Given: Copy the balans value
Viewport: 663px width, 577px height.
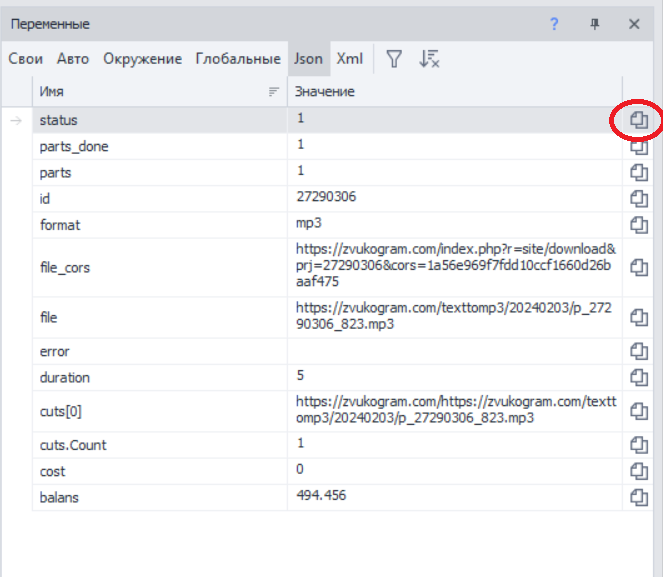Looking at the screenshot, I should 639,496.
